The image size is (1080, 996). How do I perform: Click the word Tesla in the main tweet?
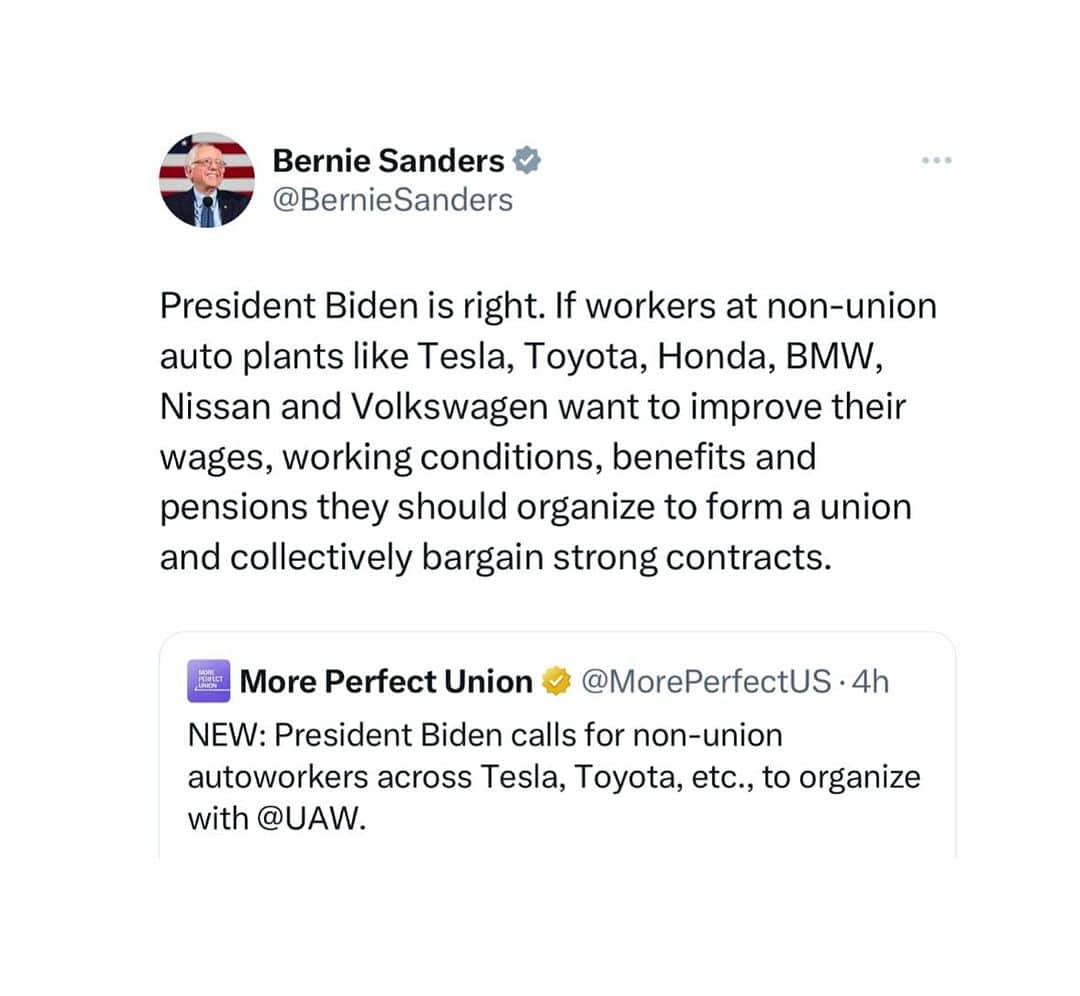(465, 356)
